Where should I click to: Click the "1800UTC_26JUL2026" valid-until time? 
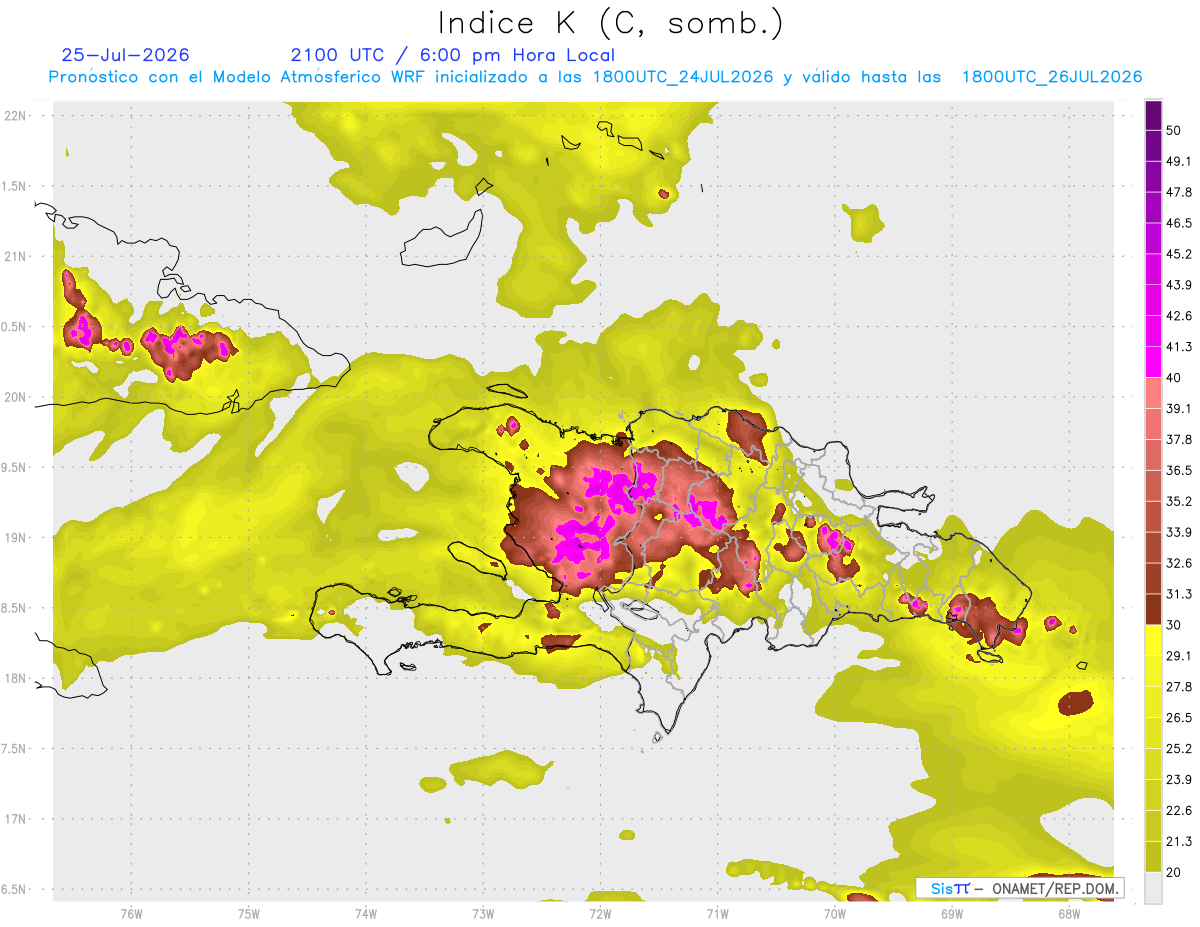1052,77
